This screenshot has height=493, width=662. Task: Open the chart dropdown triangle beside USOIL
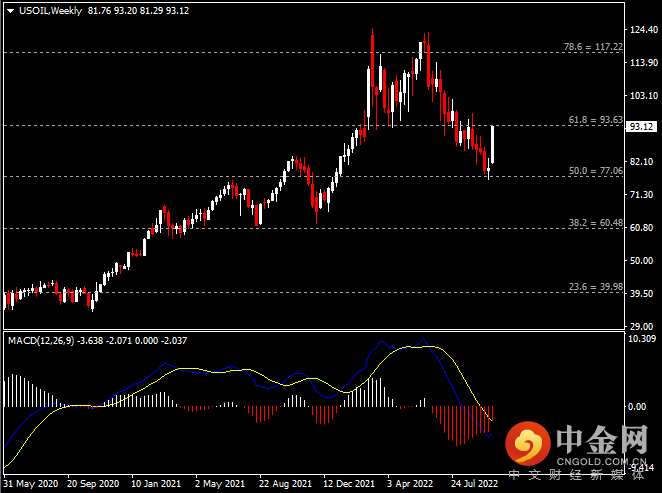[x=11, y=11]
